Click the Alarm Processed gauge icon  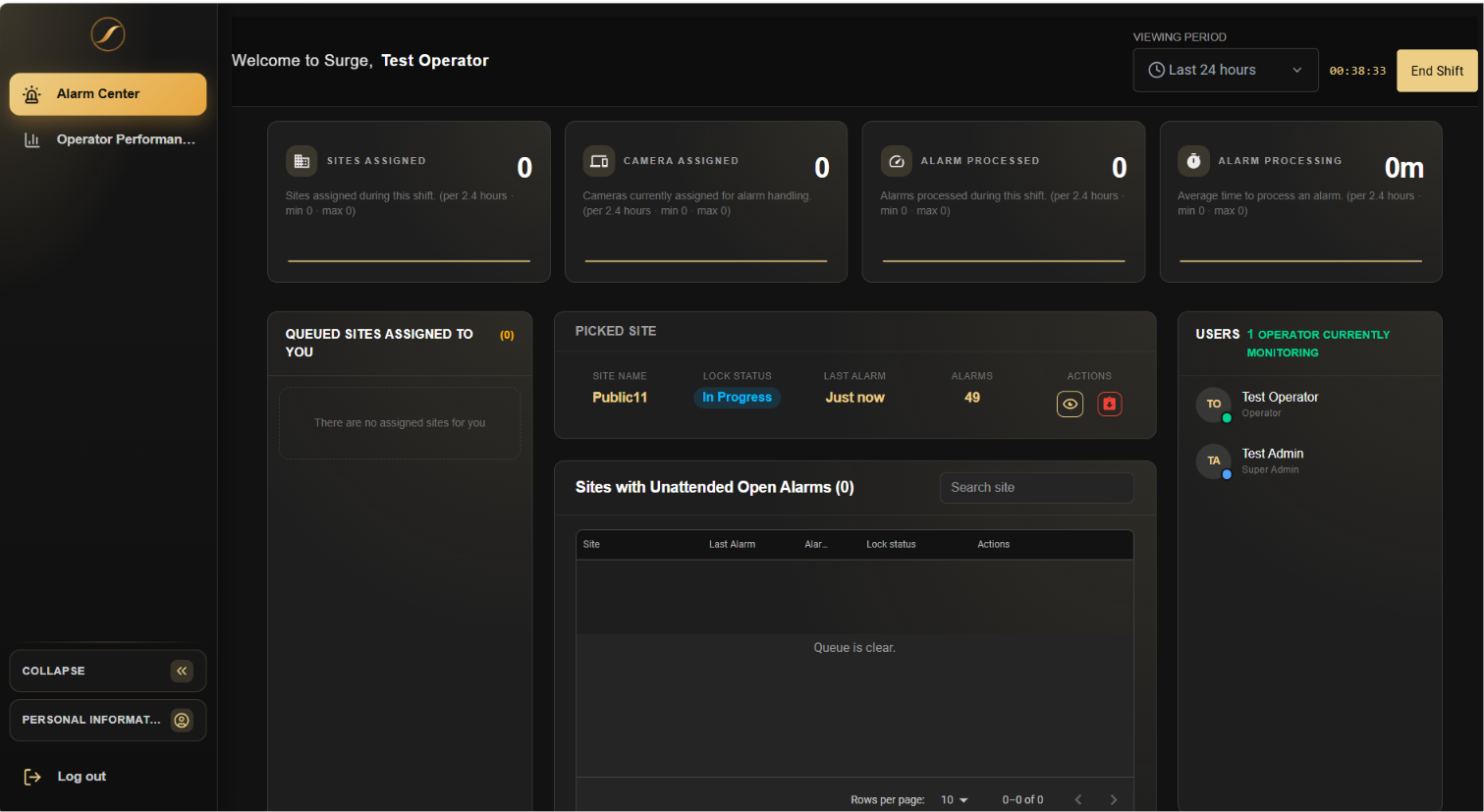(896, 161)
